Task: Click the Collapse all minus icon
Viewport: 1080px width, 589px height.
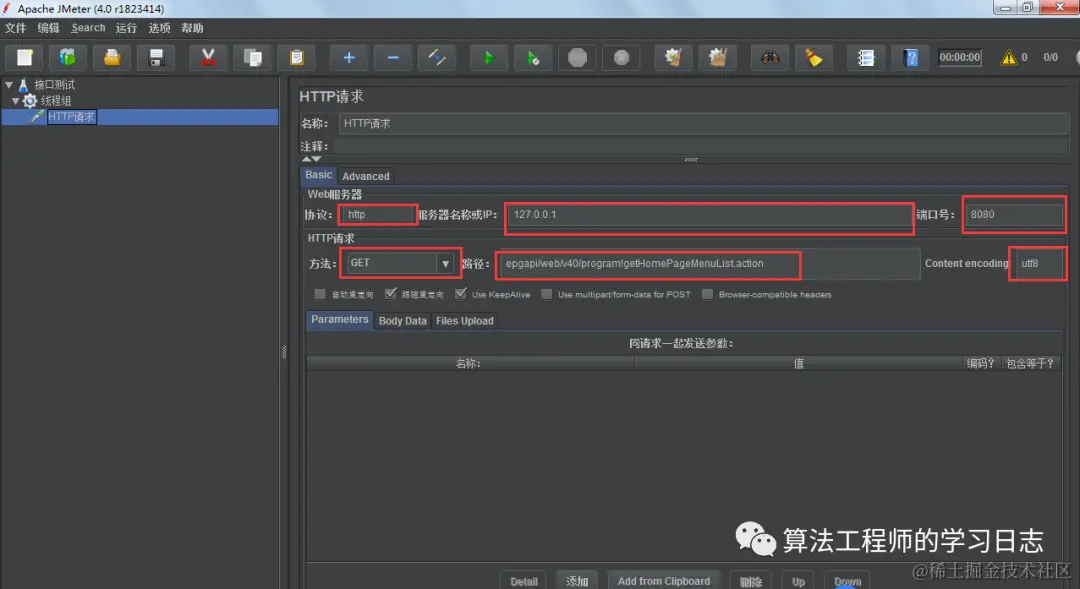Action: (x=393, y=58)
